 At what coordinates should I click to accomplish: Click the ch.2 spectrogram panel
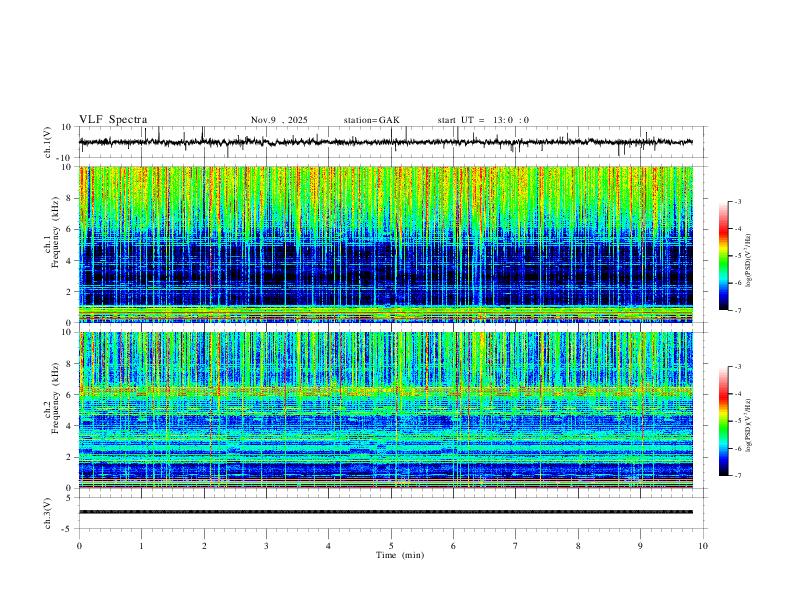(386, 410)
